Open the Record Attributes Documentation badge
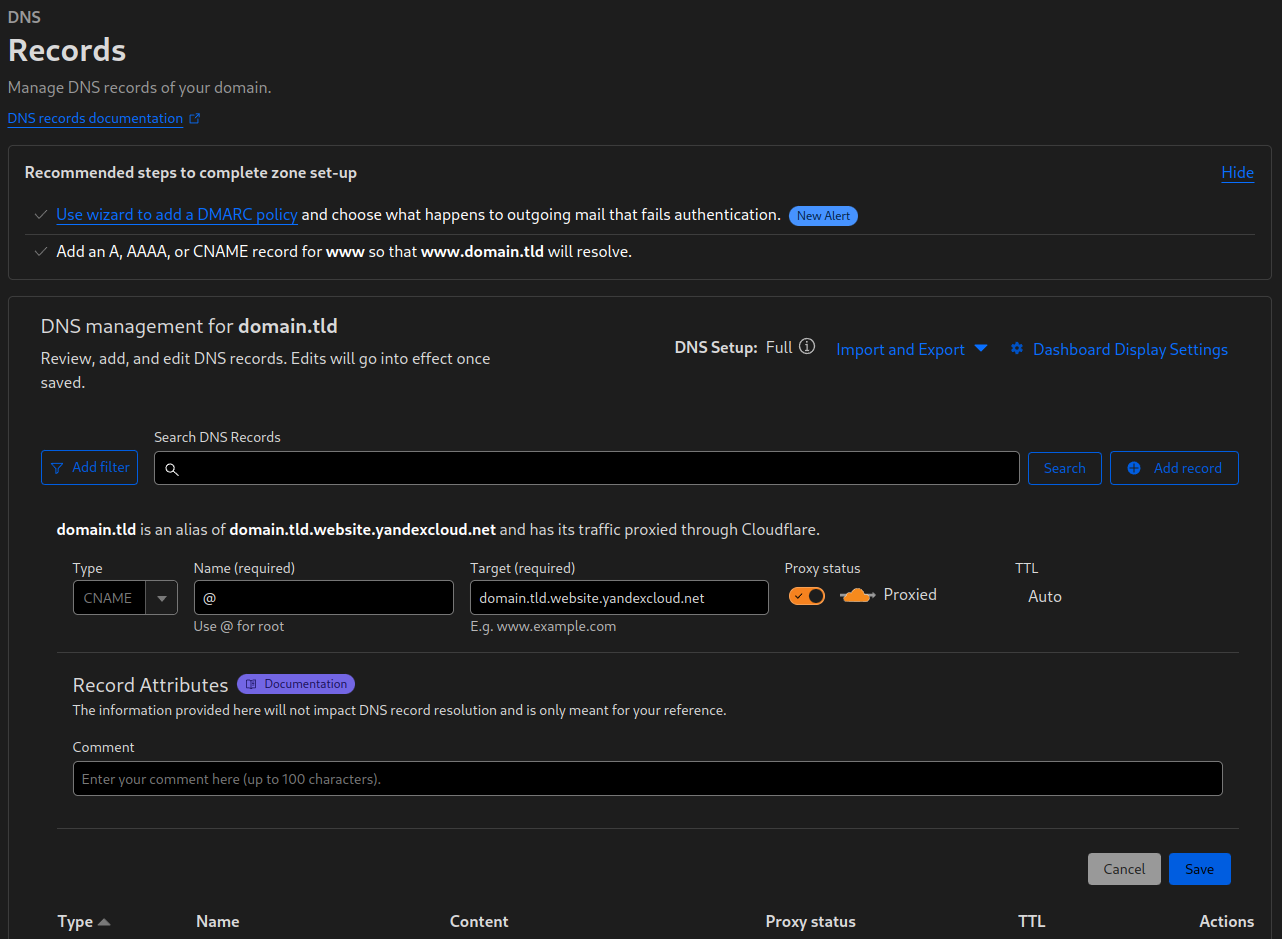The height and width of the screenshot is (939, 1282). [296, 684]
